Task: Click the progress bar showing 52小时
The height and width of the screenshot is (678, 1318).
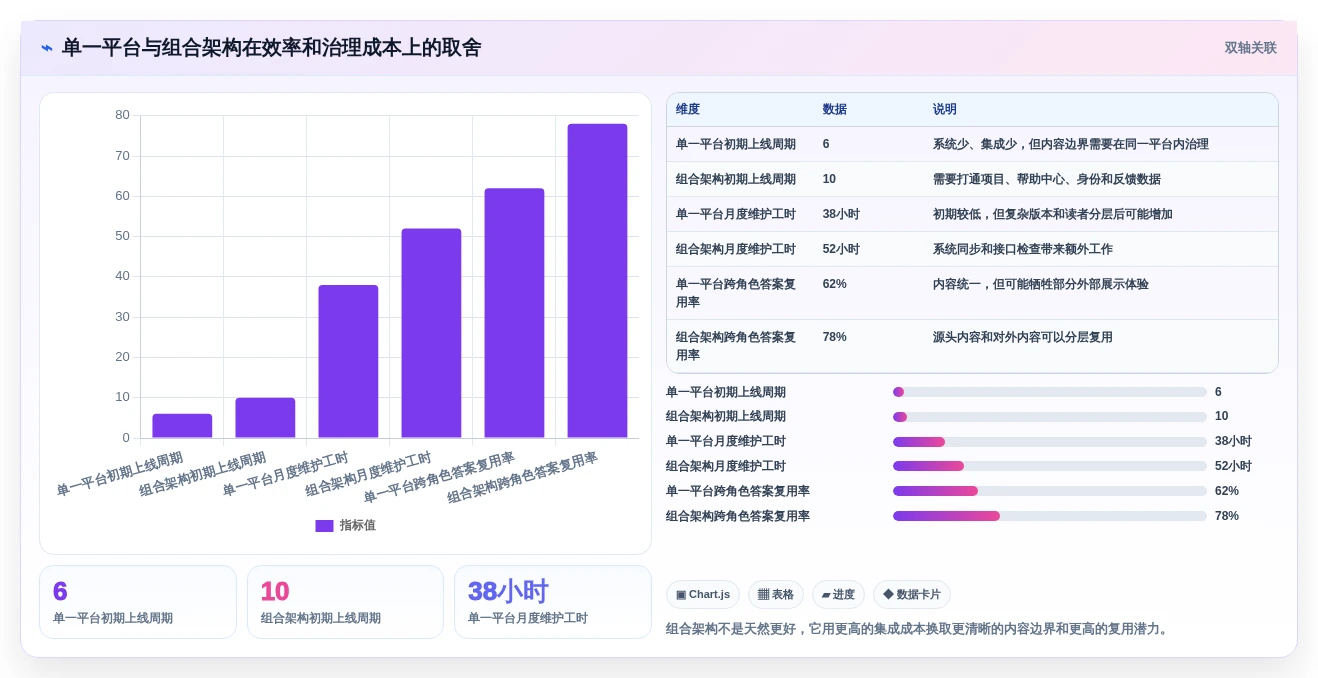Action: pyautogui.click(x=1050, y=466)
